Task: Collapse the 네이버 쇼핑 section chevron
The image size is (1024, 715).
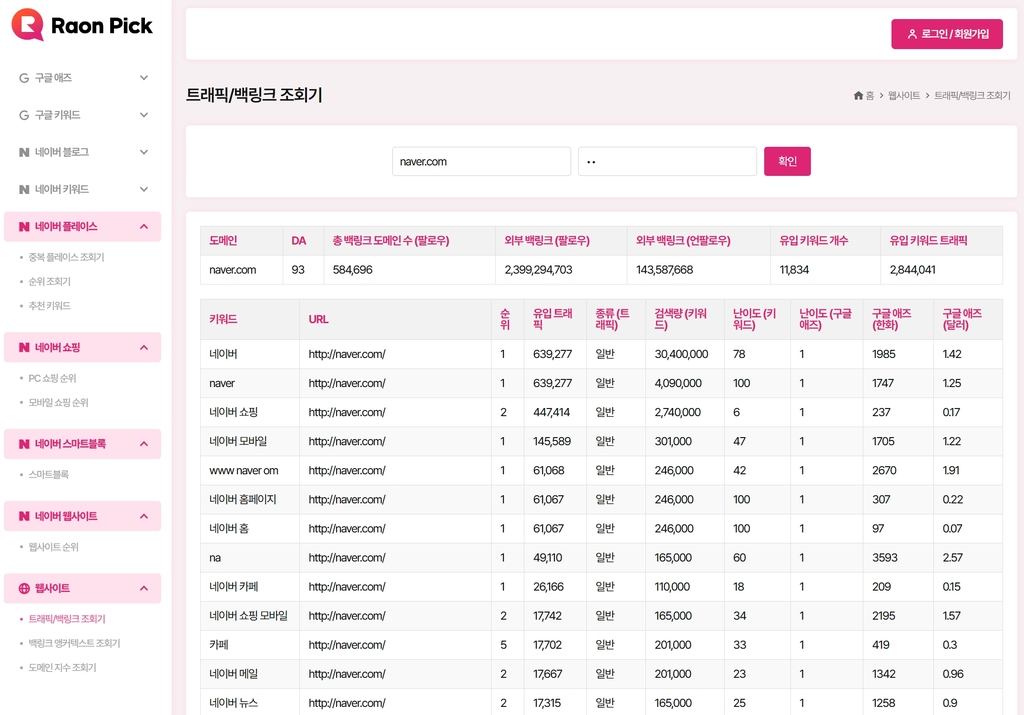Action: pos(144,347)
